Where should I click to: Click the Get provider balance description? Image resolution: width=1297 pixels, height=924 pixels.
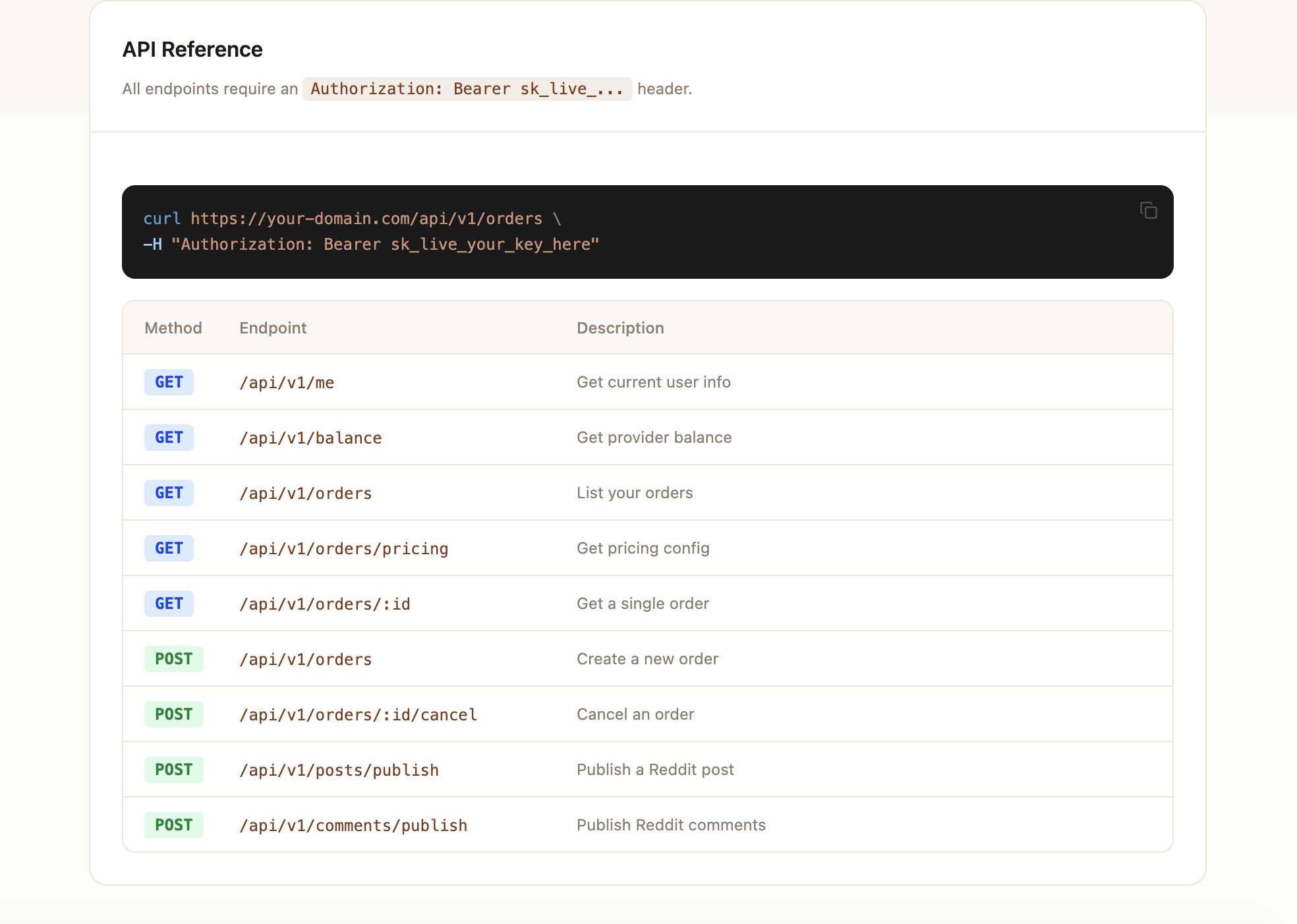[x=654, y=438]
